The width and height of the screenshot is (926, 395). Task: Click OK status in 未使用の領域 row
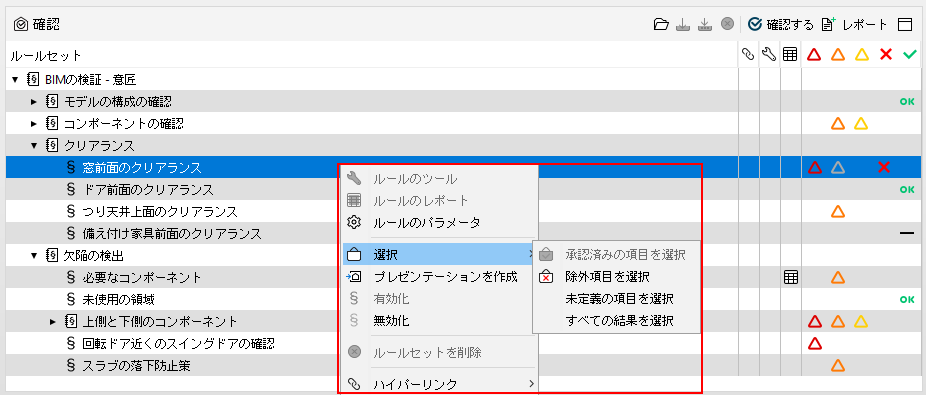[x=907, y=299]
